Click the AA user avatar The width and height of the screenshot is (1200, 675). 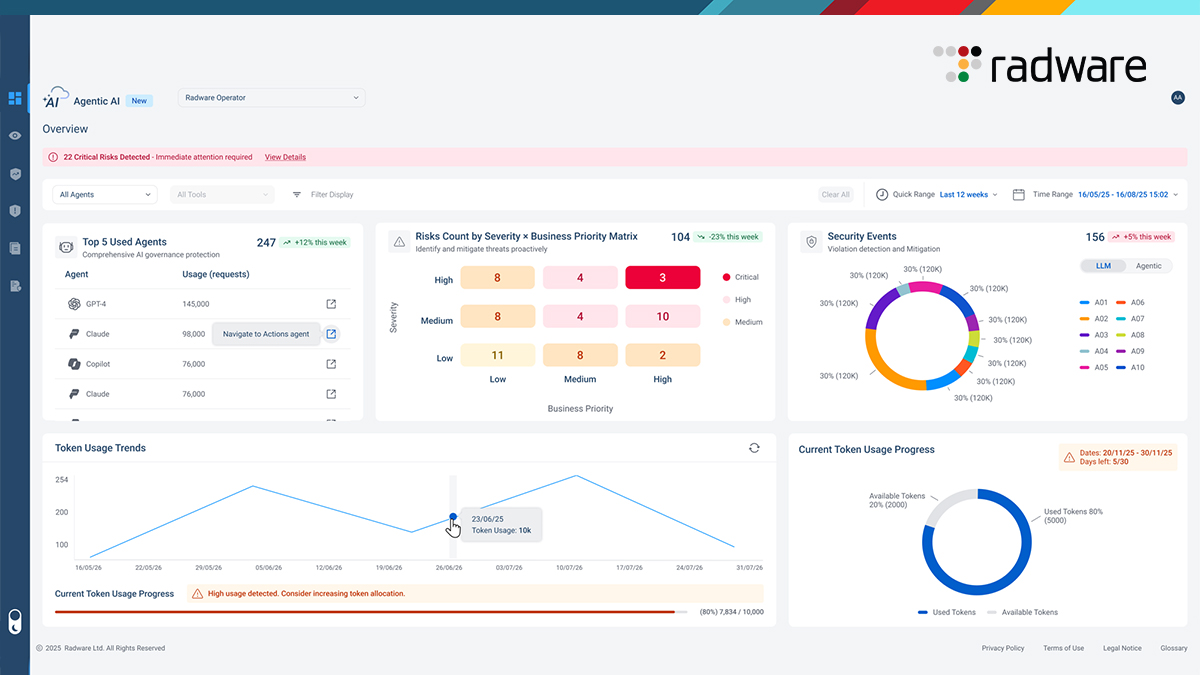pos(1177,98)
